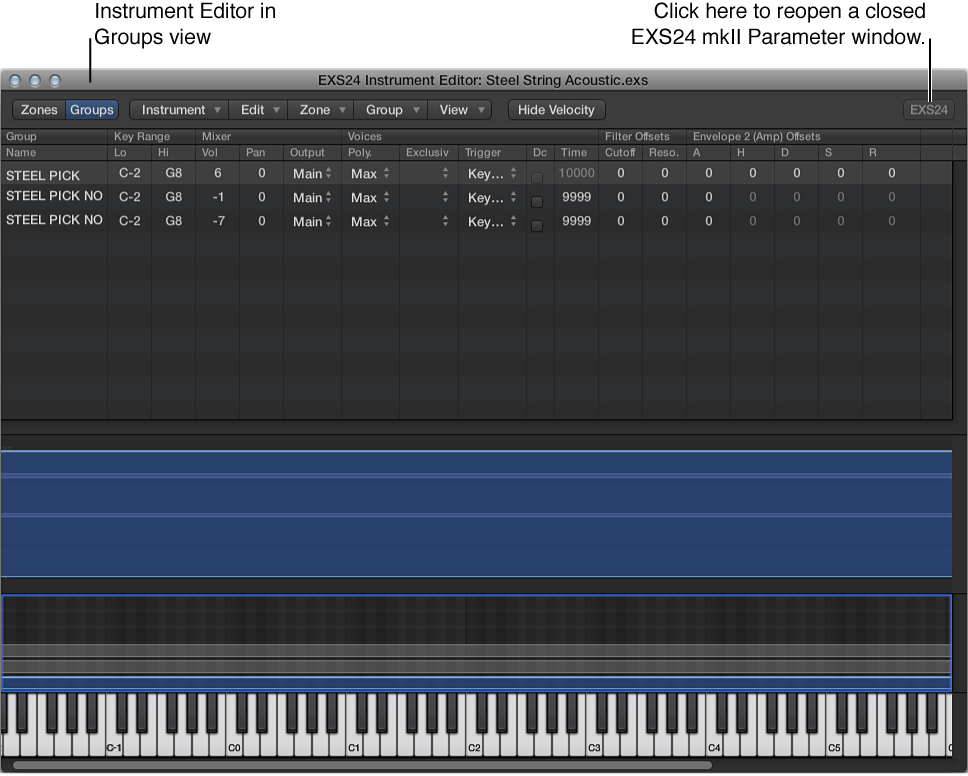968x776 pixels.
Task: Open the Group menu
Action: click(x=390, y=110)
